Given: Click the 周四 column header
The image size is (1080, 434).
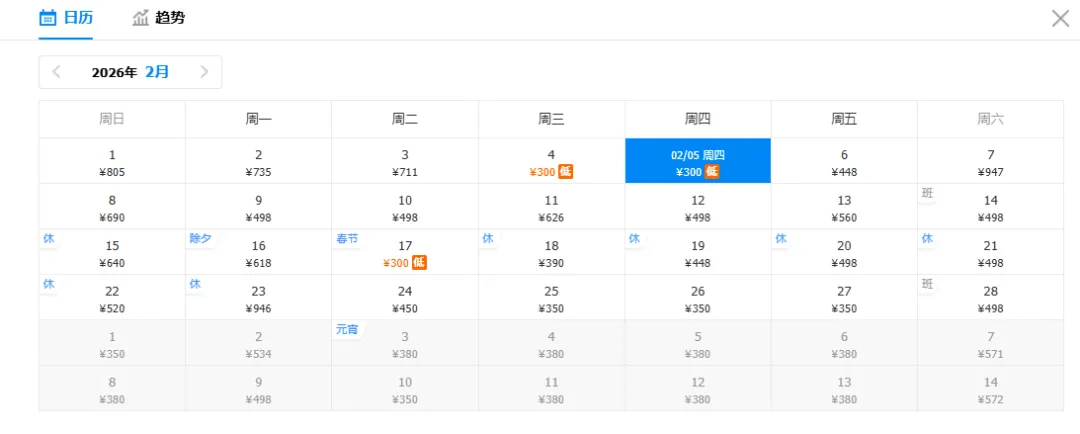Looking at the screenshot, I should coord(698,119).
